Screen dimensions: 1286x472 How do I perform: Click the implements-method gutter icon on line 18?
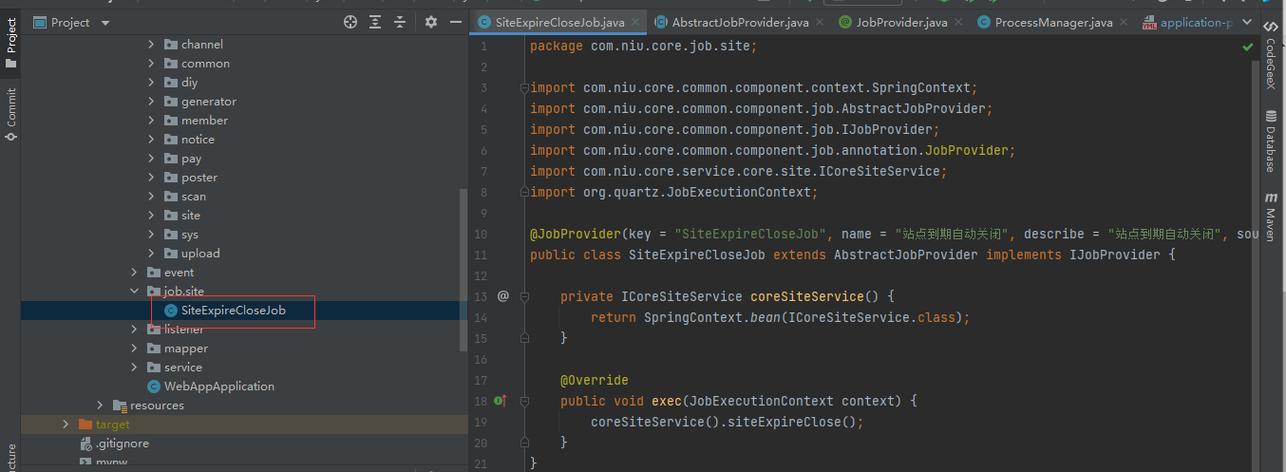[x=500, y=401]
